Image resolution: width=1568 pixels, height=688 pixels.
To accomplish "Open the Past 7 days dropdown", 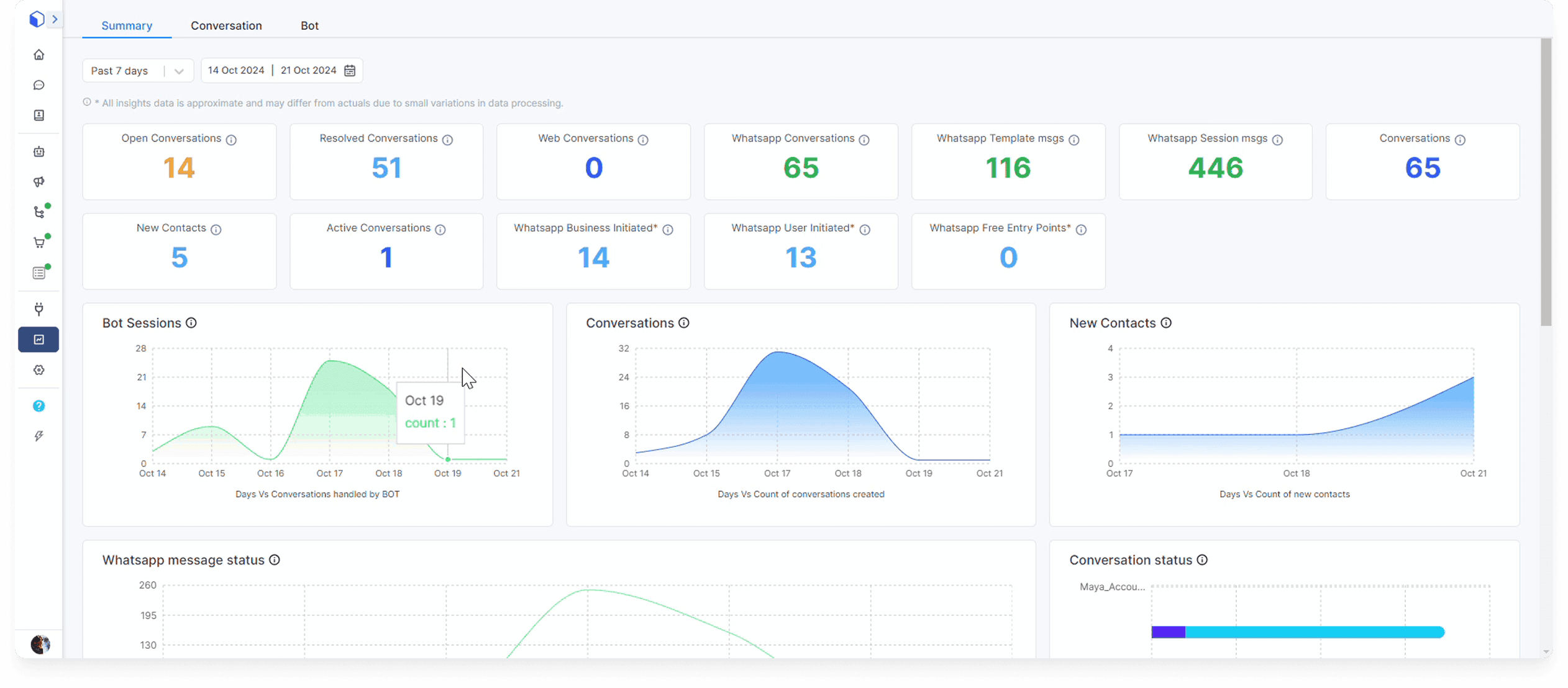I will [137, 71].
